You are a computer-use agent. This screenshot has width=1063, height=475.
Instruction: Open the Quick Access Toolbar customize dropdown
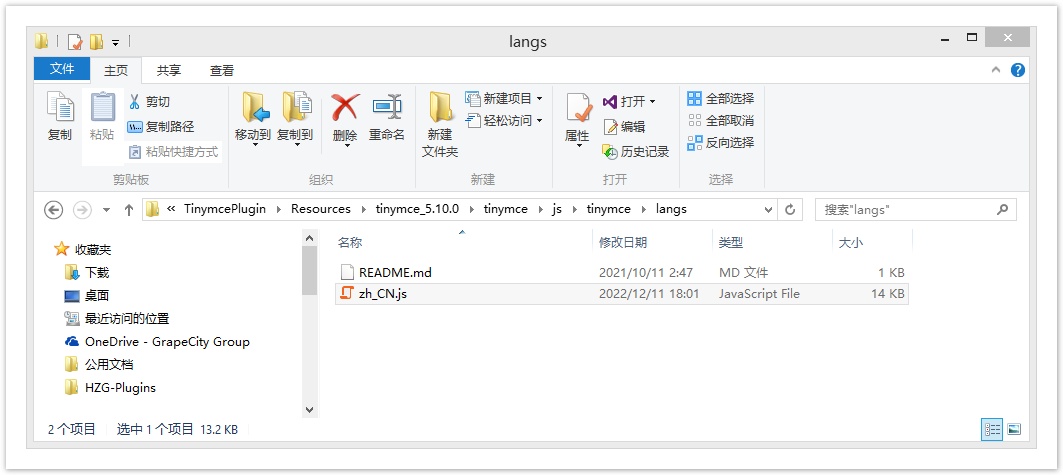click(115, 43)
